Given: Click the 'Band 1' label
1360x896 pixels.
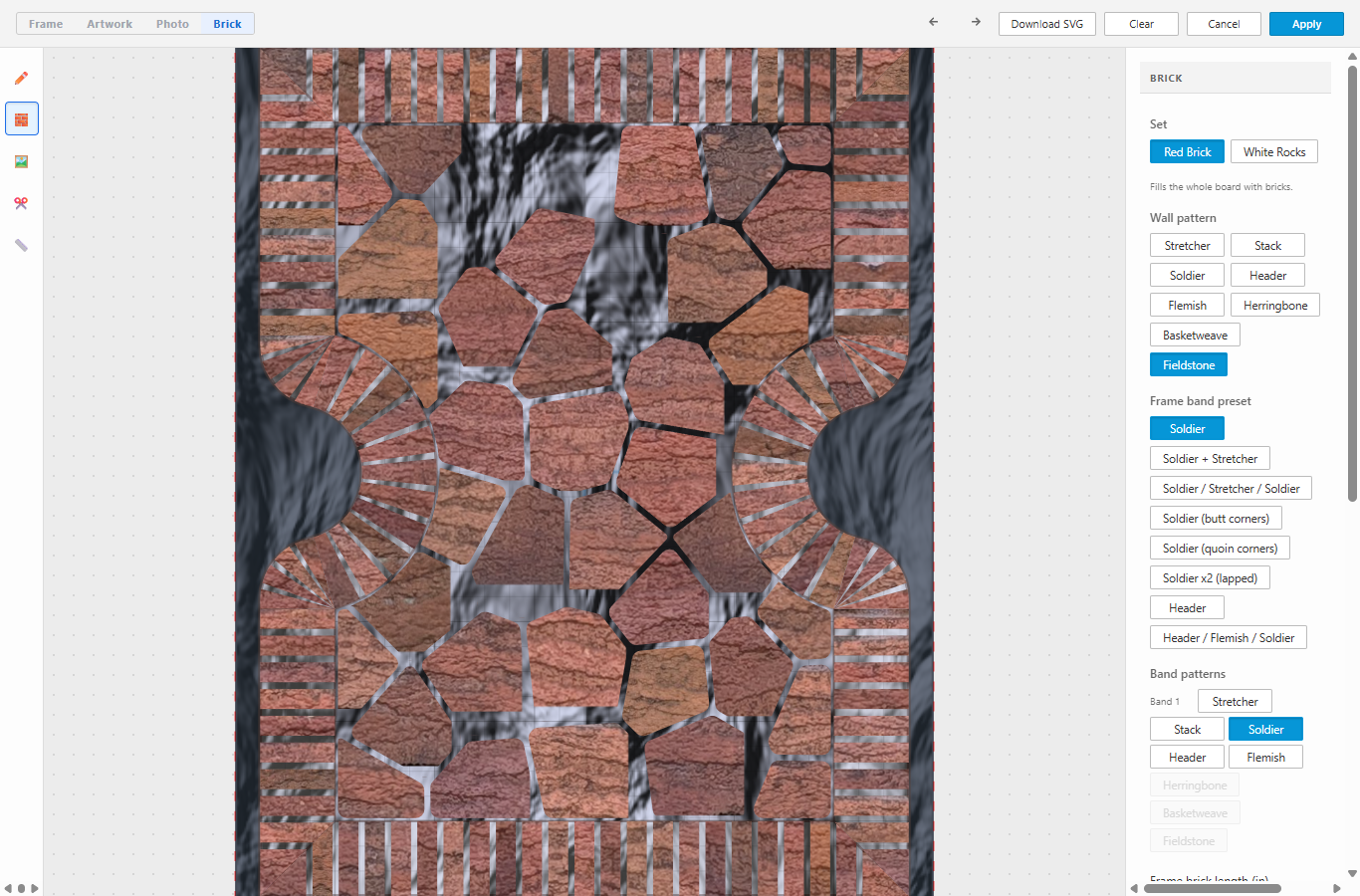Looking at the screenshot, I should coord(1164,702).
